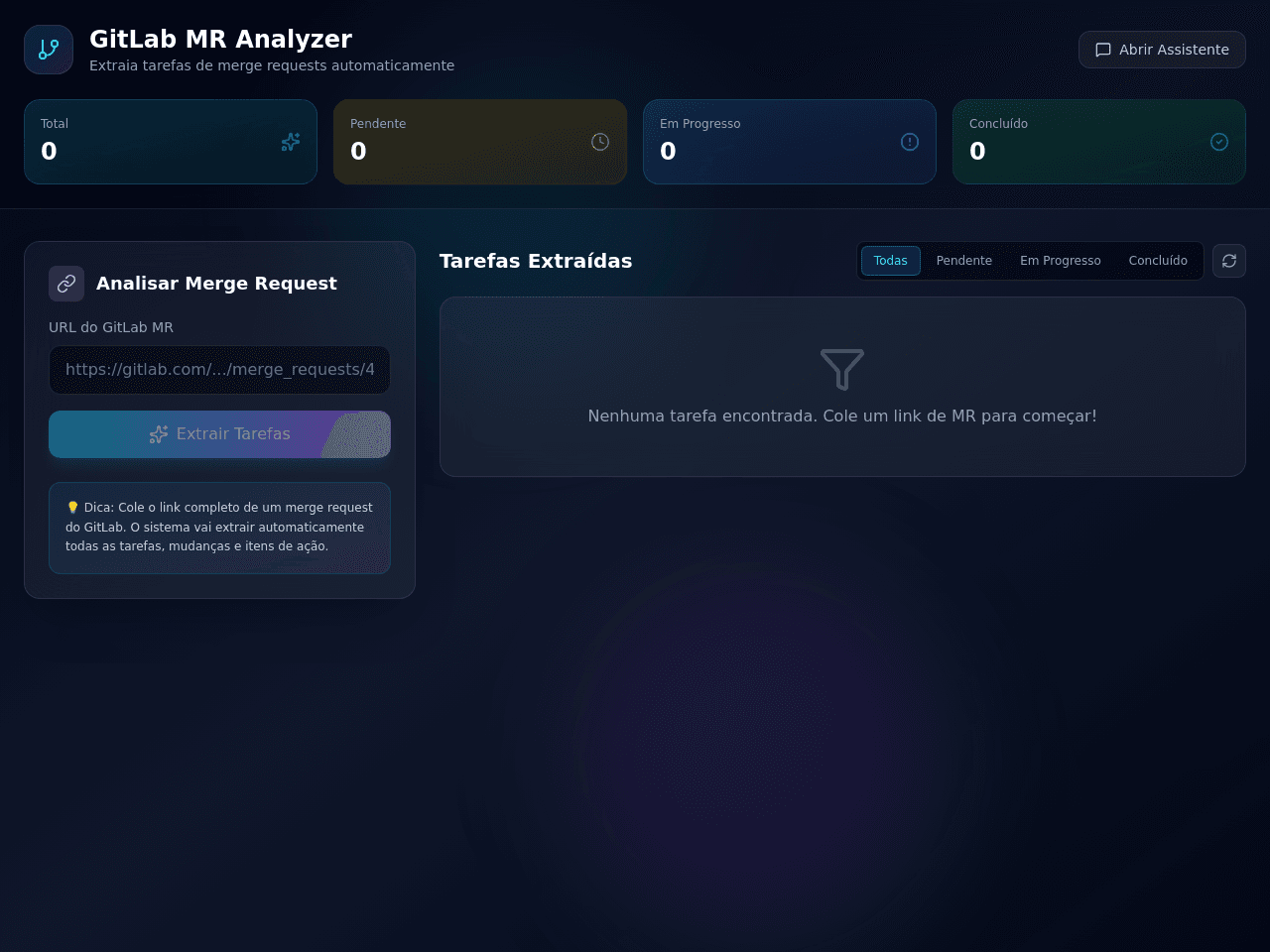
Task: Click the funnel icon in empty state
Action: tap(842, 369)
